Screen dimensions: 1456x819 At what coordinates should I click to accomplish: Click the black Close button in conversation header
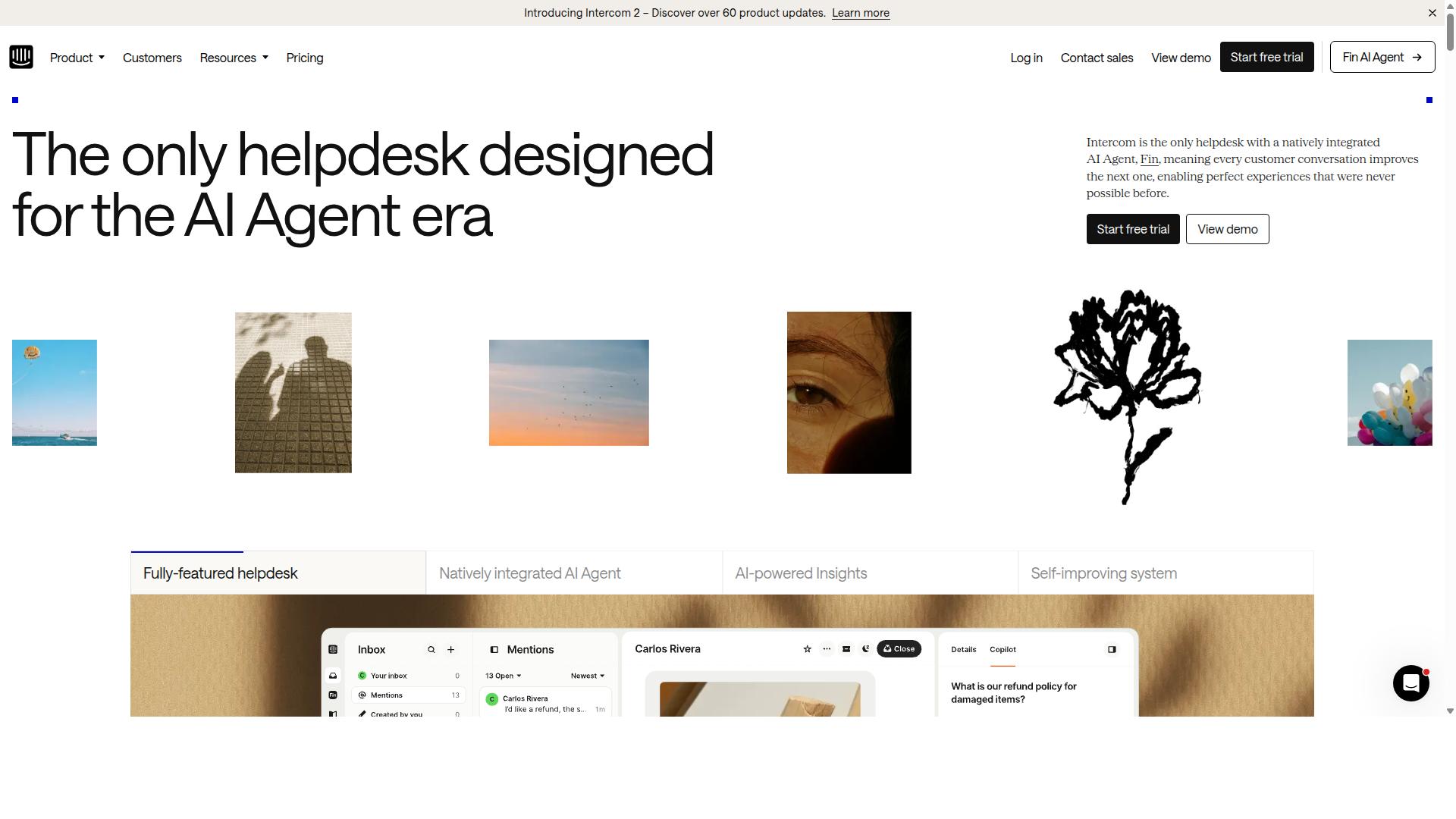(899, 649)
